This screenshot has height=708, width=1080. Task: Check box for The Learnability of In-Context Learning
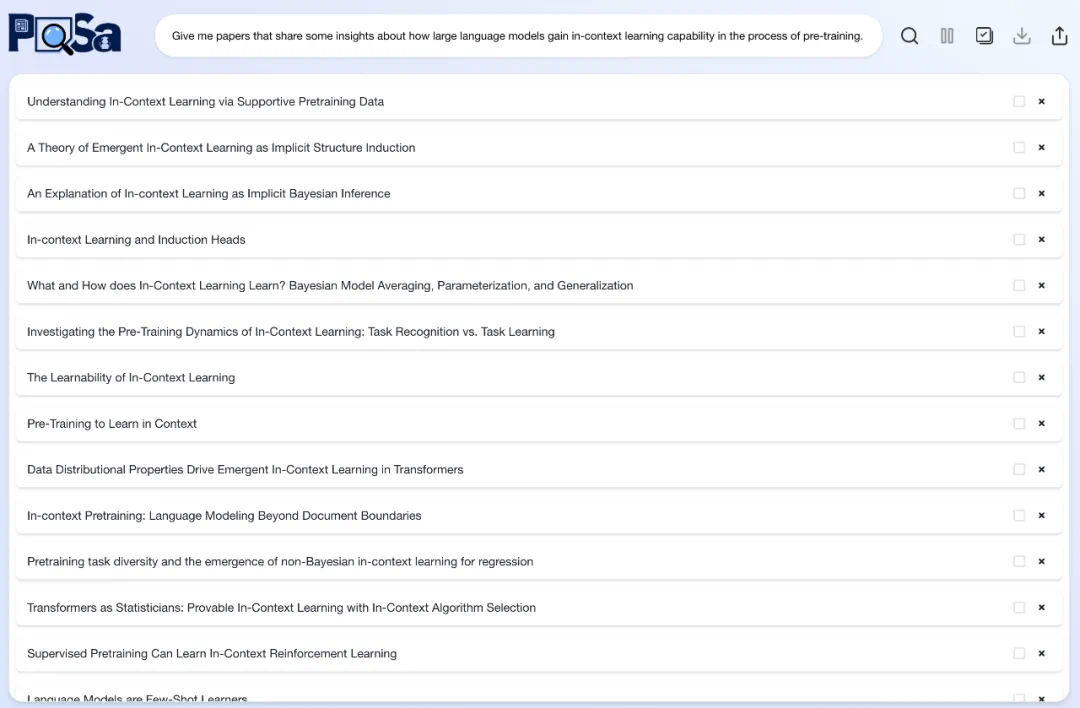[x=1019, y=377]
